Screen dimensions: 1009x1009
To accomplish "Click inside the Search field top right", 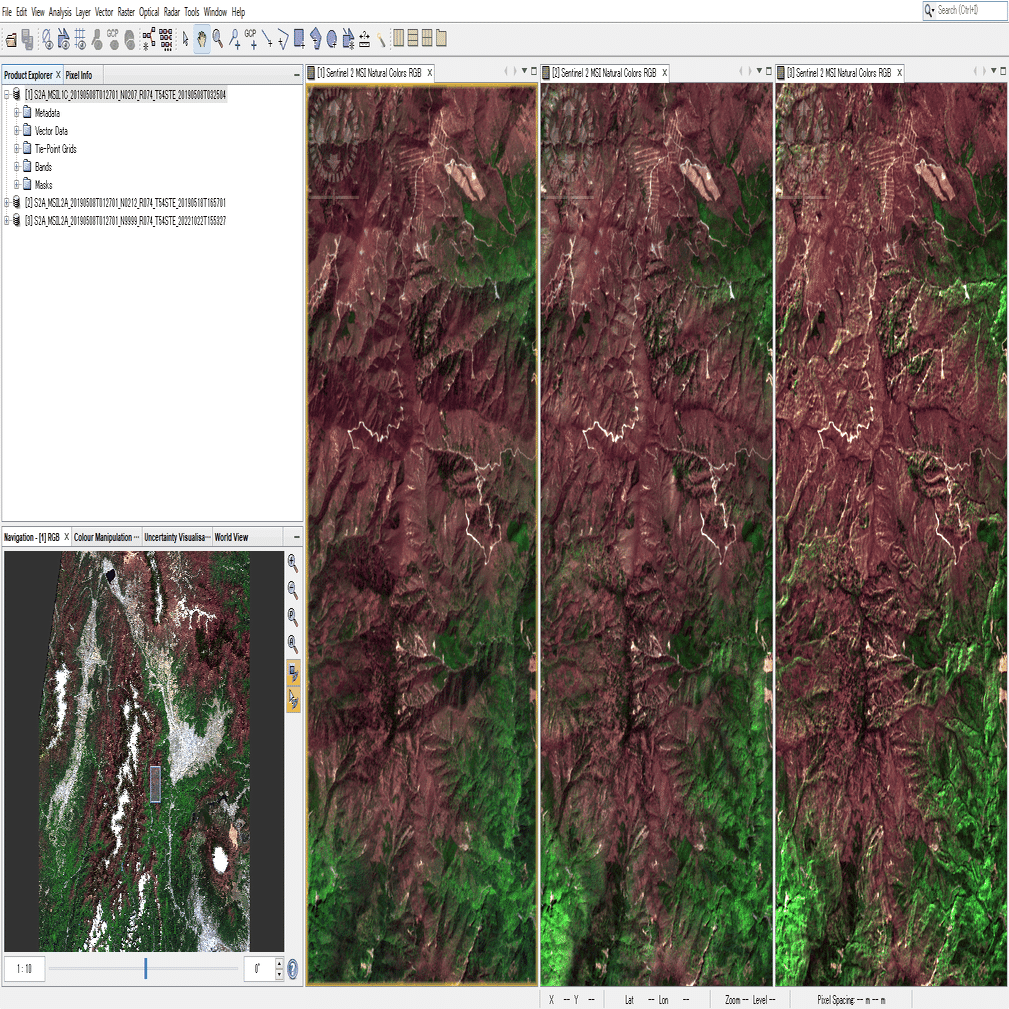I will pyautogui.click(x=965, y=10).
